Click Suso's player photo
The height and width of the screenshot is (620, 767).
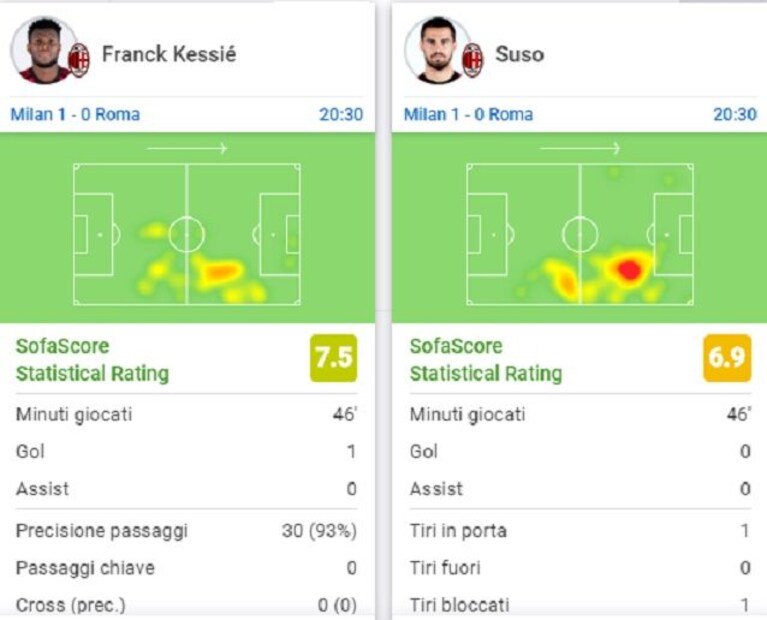point(438,50)
